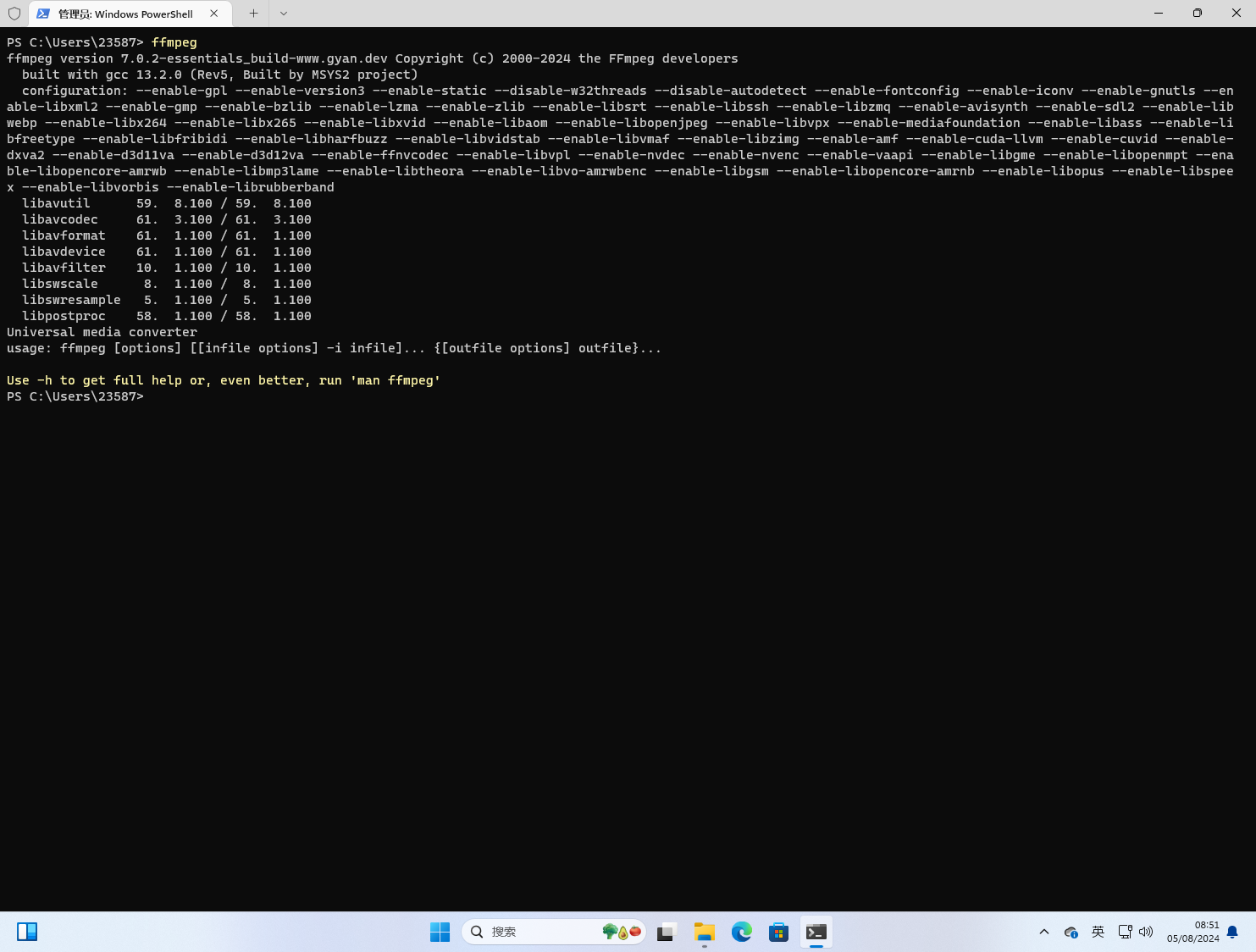Open the Widgets panel on the taskbar

27,932
